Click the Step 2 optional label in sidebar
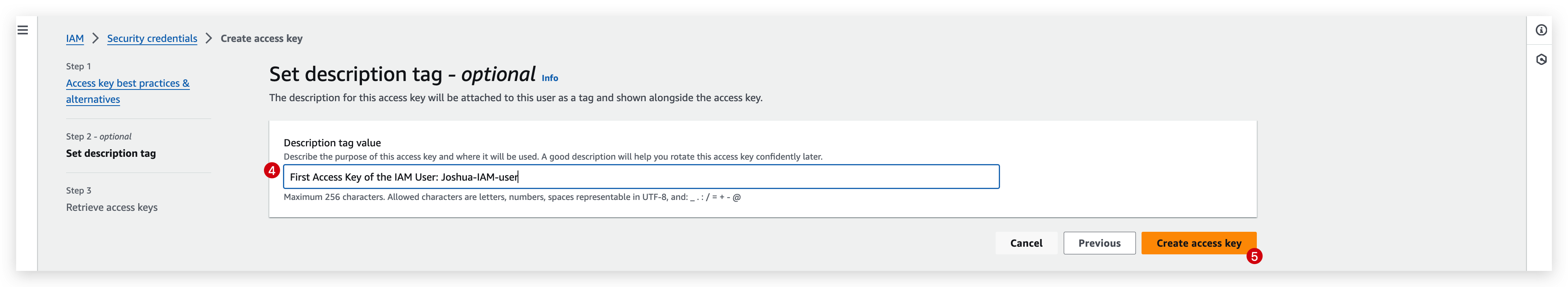Screen dimensions: 1568x287 [x=98, y=136]
